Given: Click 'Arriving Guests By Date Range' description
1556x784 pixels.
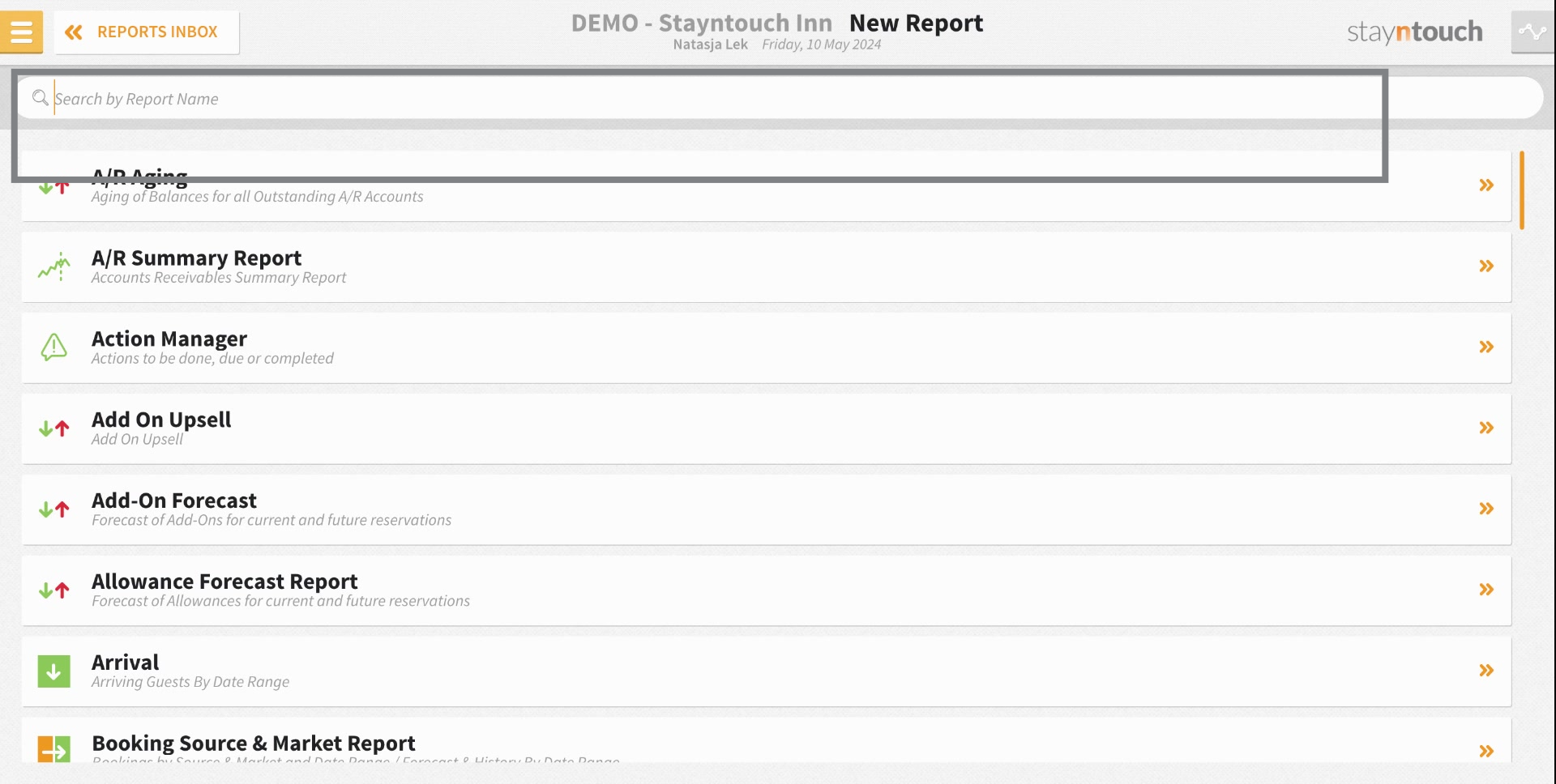Looking at the screenshot, I should click(x=190, y=683).
